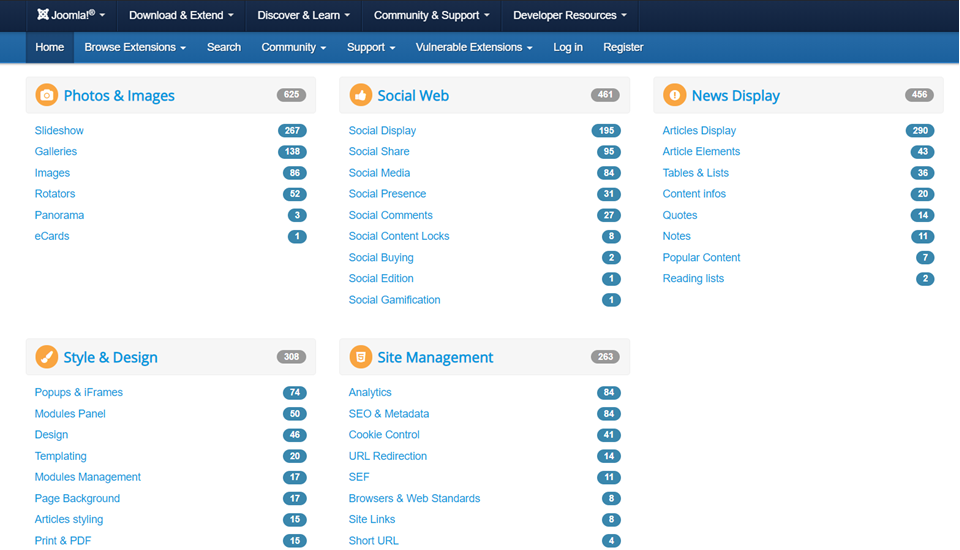Viewport: 960px width, 550px height.
Task: Open the Panorama subcategory
Action: 59,215
